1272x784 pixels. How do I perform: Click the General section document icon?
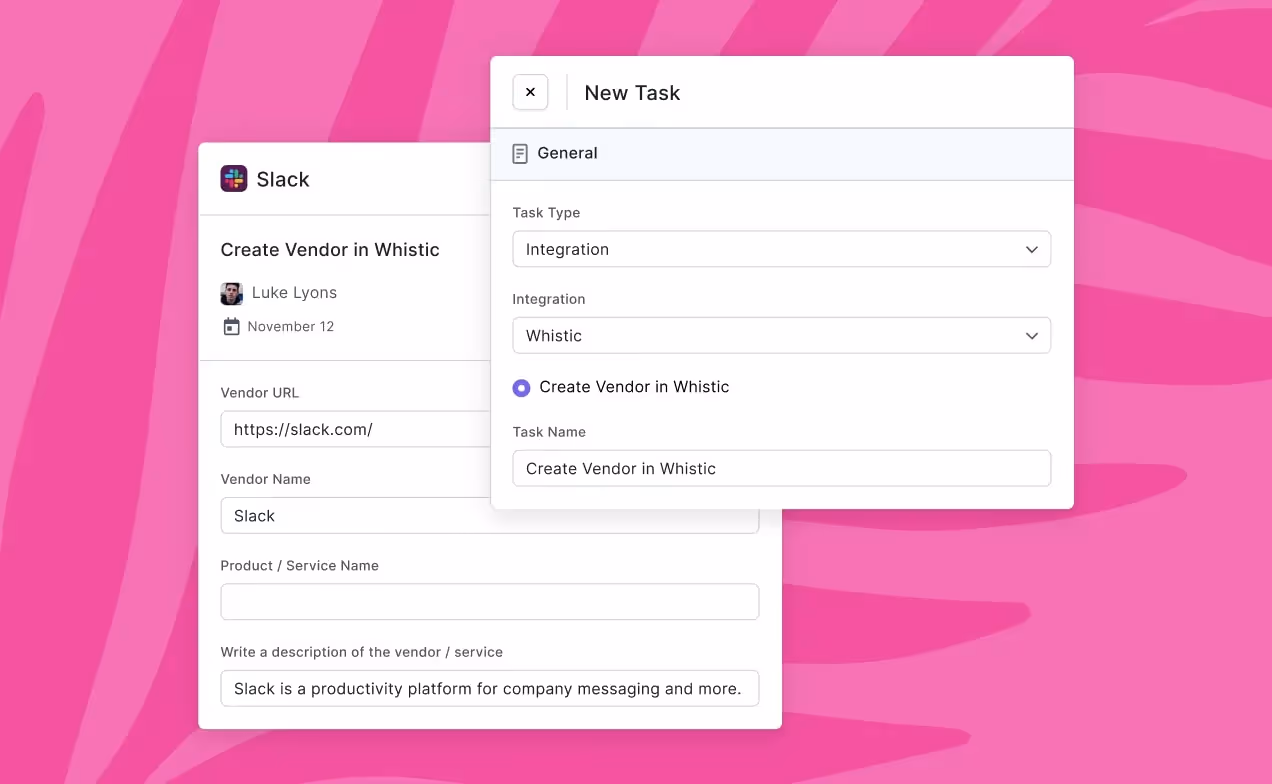coord(520,154)
